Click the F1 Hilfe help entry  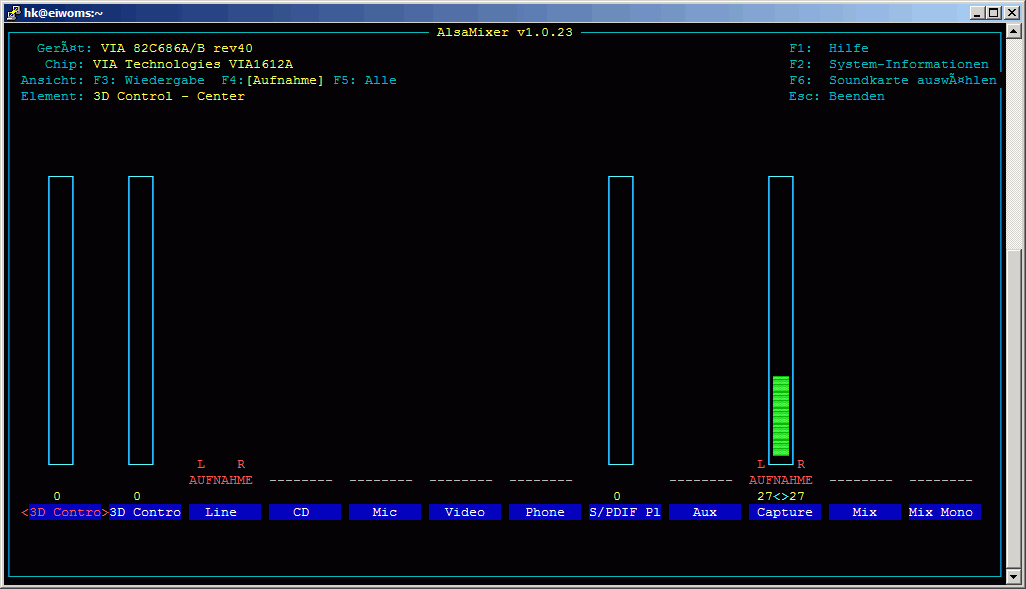829,48
